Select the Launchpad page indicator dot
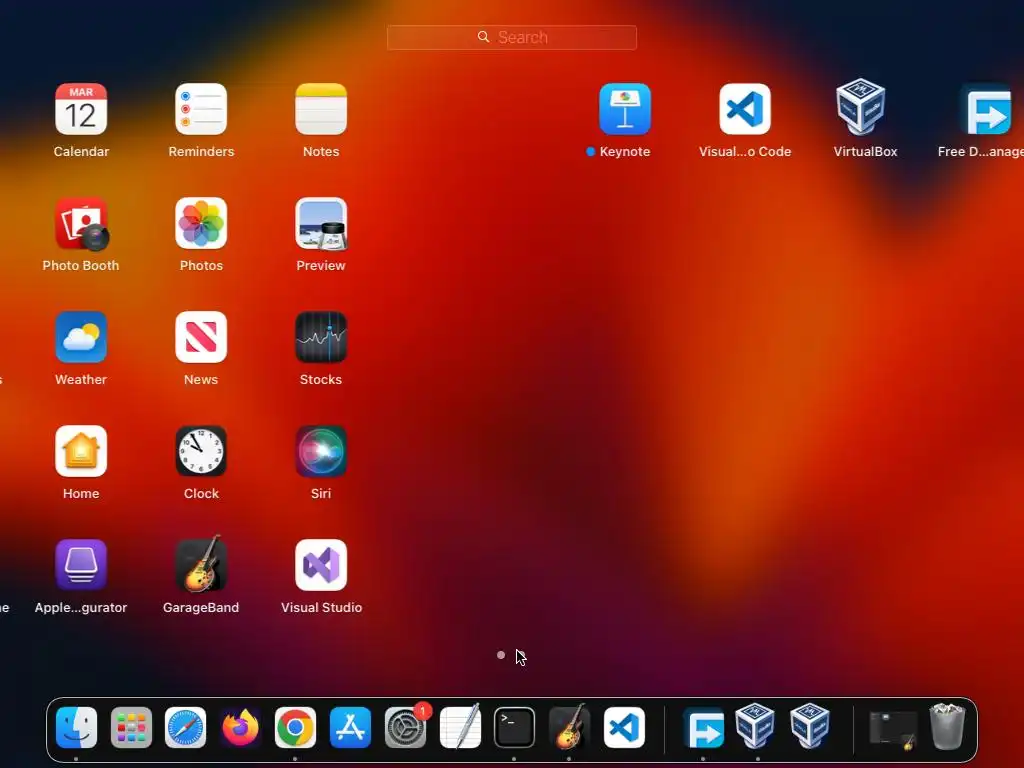1024x768 pixels. pos(501,655)
